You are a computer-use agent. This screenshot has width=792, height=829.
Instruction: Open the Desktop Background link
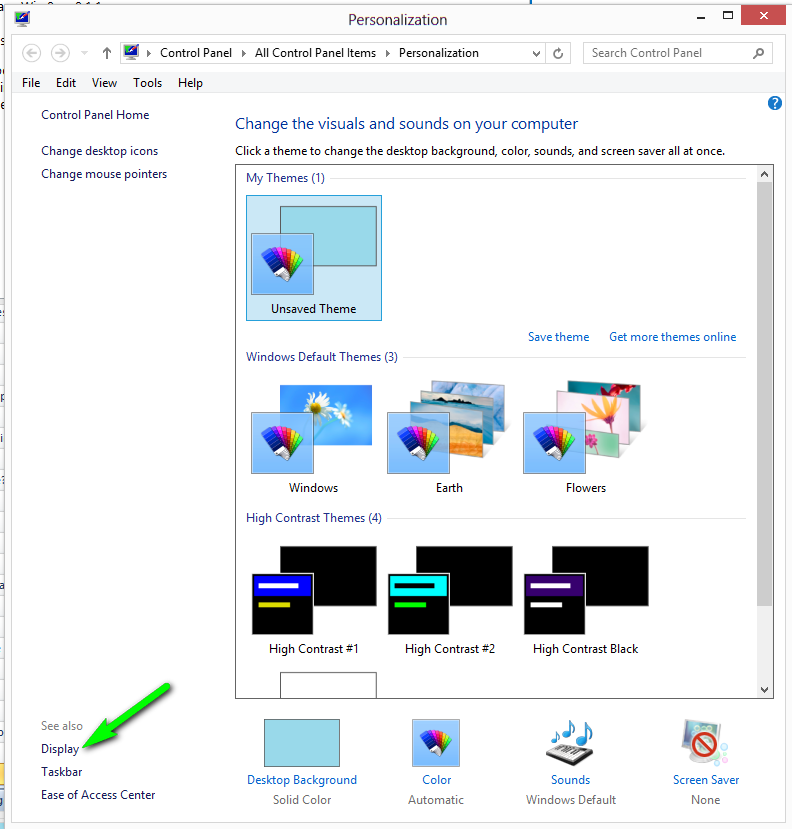(302, 780)
